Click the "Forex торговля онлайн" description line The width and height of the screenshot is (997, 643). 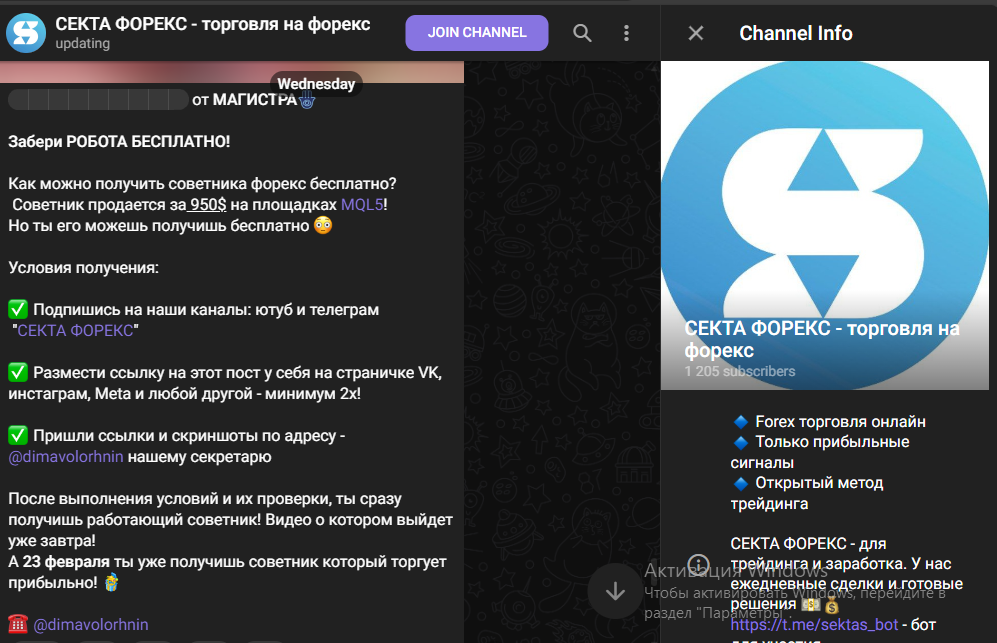click(x=829, y=422)
